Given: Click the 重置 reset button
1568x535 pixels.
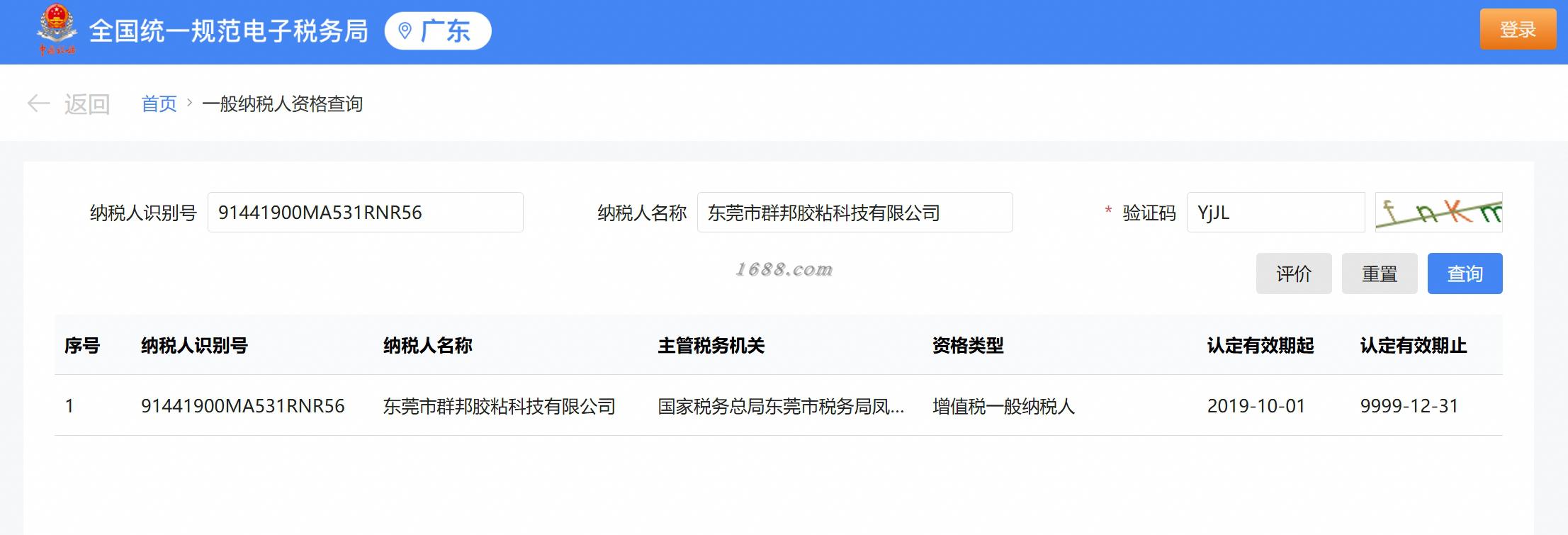Looking at the screenshot, I should point(1380,274).
